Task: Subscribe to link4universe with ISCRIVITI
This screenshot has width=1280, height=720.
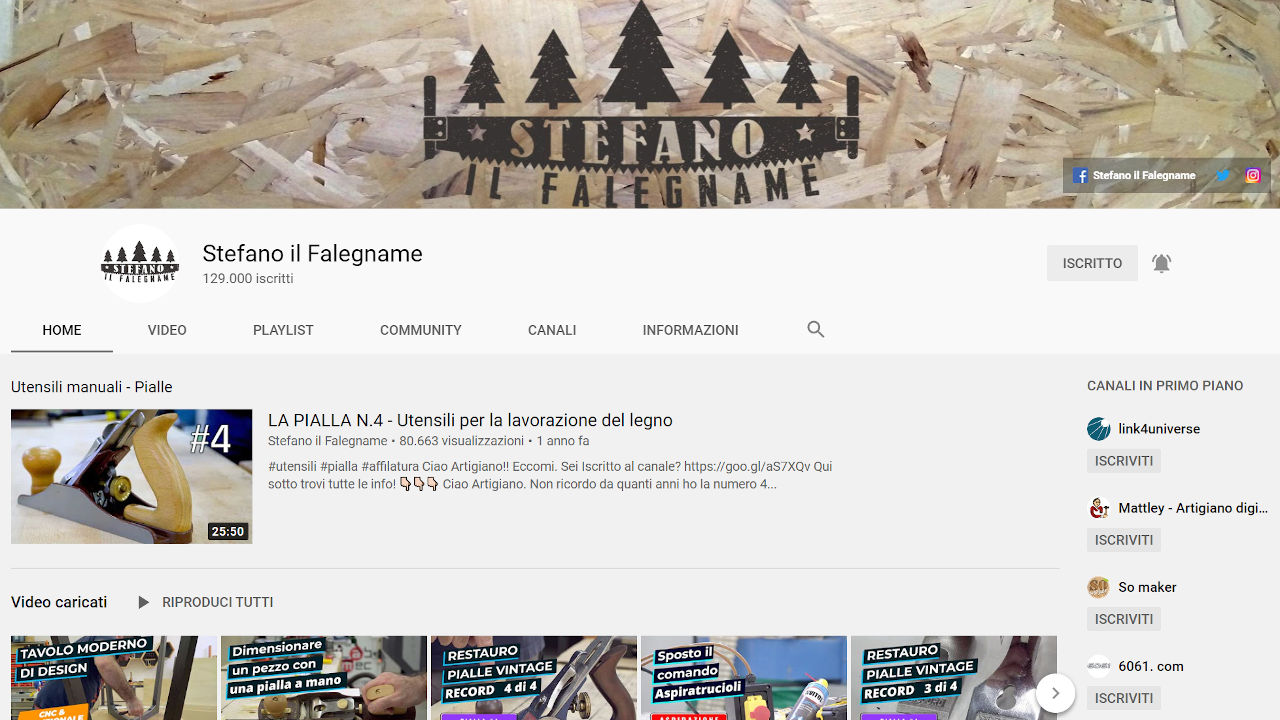Action: pyautogui.click(x=1124, y=461)
